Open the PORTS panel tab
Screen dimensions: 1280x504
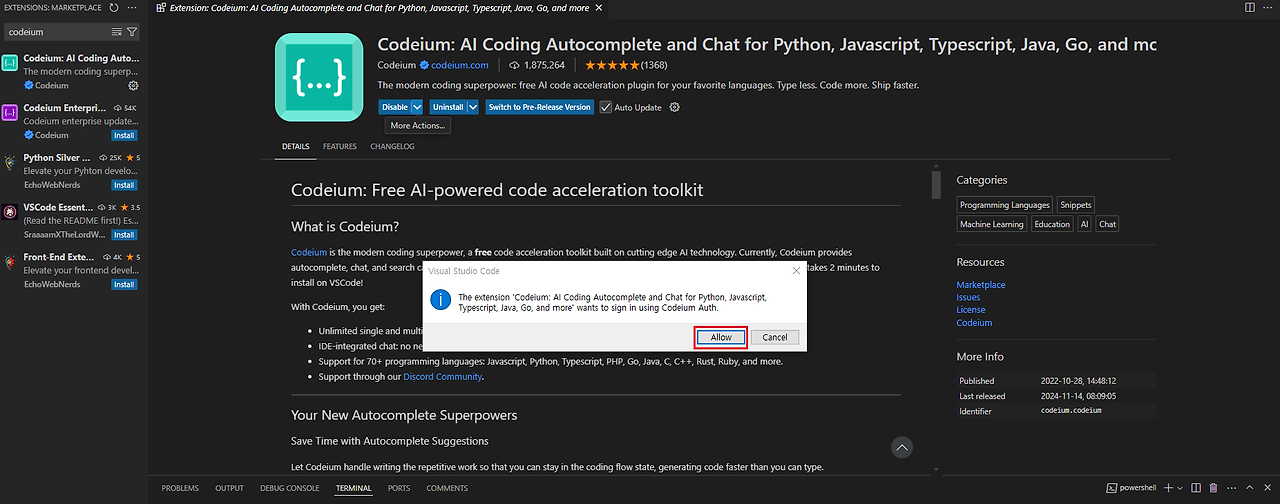[x=399, y=488]
